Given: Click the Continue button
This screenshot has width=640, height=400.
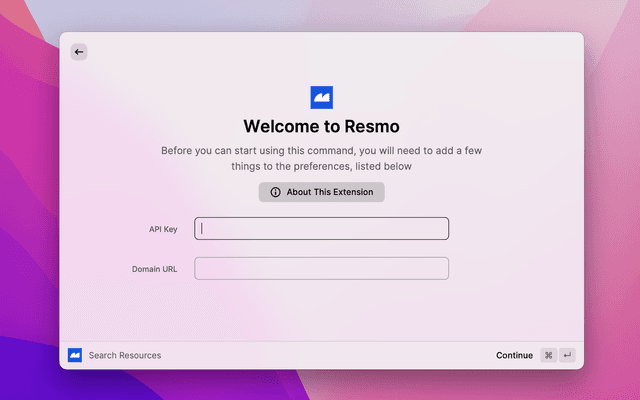Looking at the screenshot, I should [x=514, y=355].
